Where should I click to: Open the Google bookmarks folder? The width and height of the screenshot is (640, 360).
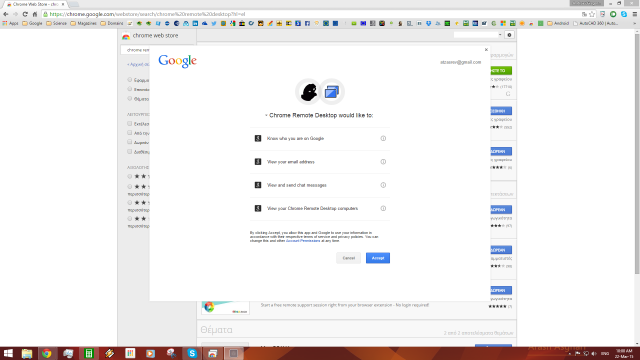[32, 23]
